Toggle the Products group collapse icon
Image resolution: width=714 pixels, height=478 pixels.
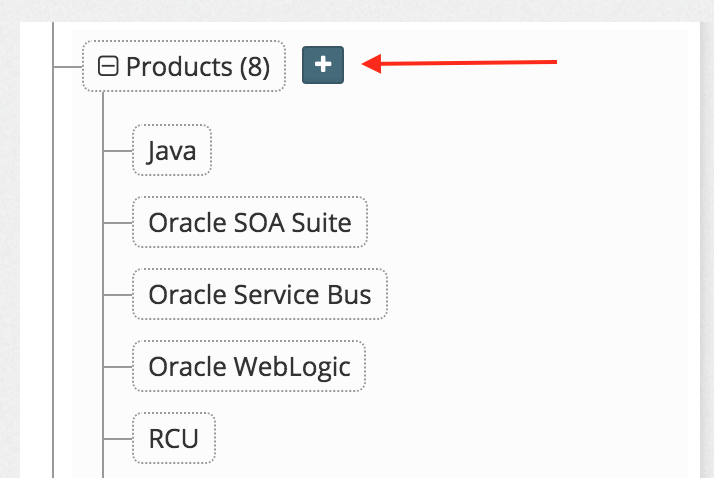coord(108,67)
